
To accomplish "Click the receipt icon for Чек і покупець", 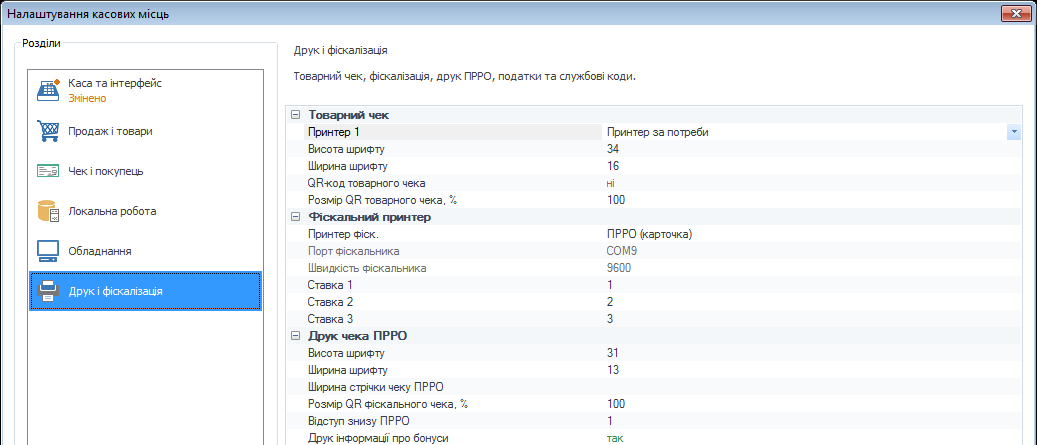I will click(x=48, y=171).
